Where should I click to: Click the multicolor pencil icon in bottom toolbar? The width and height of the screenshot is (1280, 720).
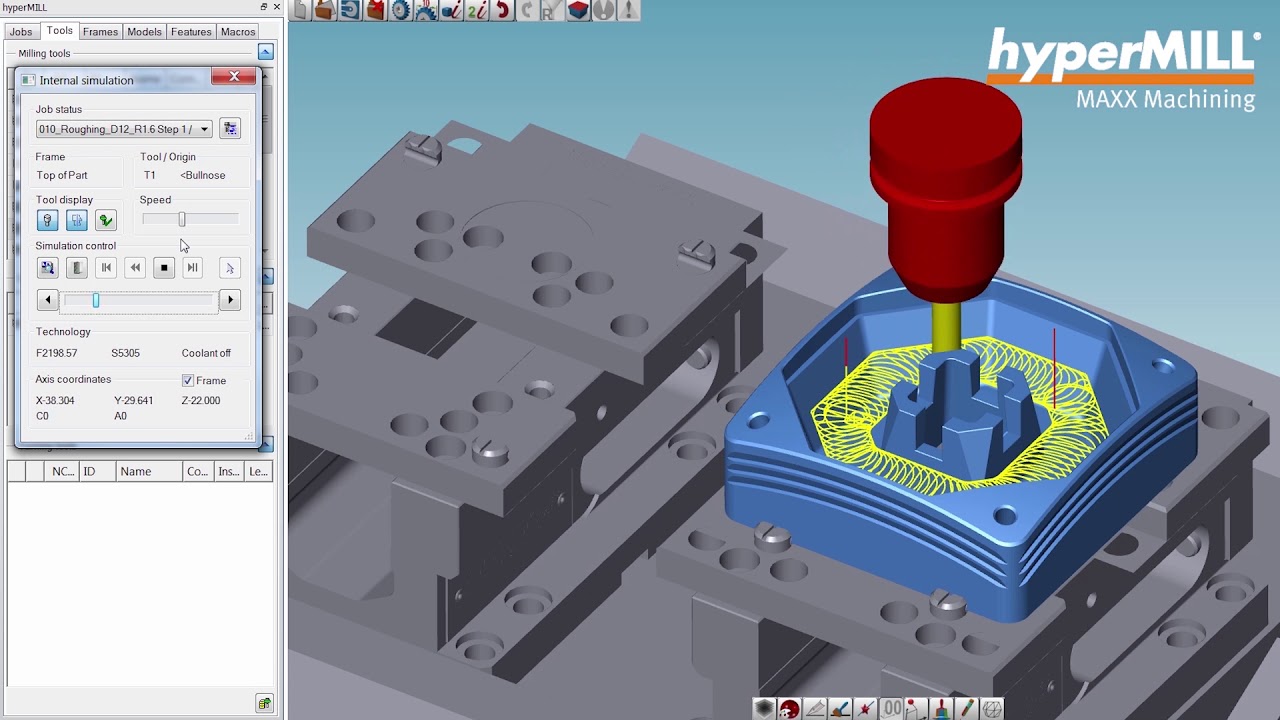(x=966, y=709)
